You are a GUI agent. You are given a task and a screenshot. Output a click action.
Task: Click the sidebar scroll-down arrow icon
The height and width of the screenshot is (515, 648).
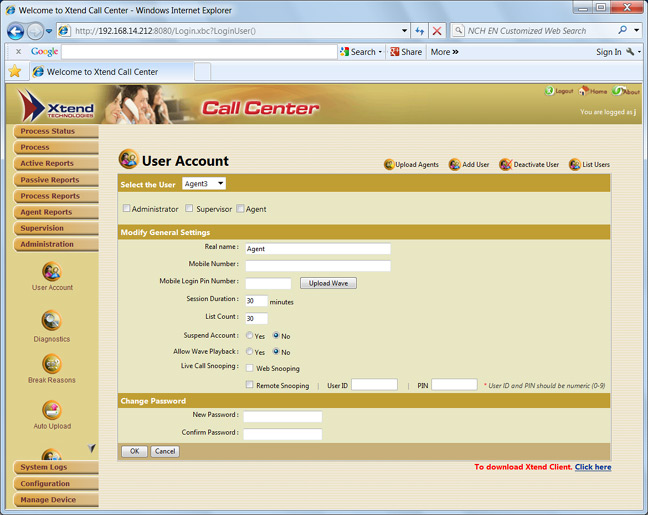click(92, 448)
